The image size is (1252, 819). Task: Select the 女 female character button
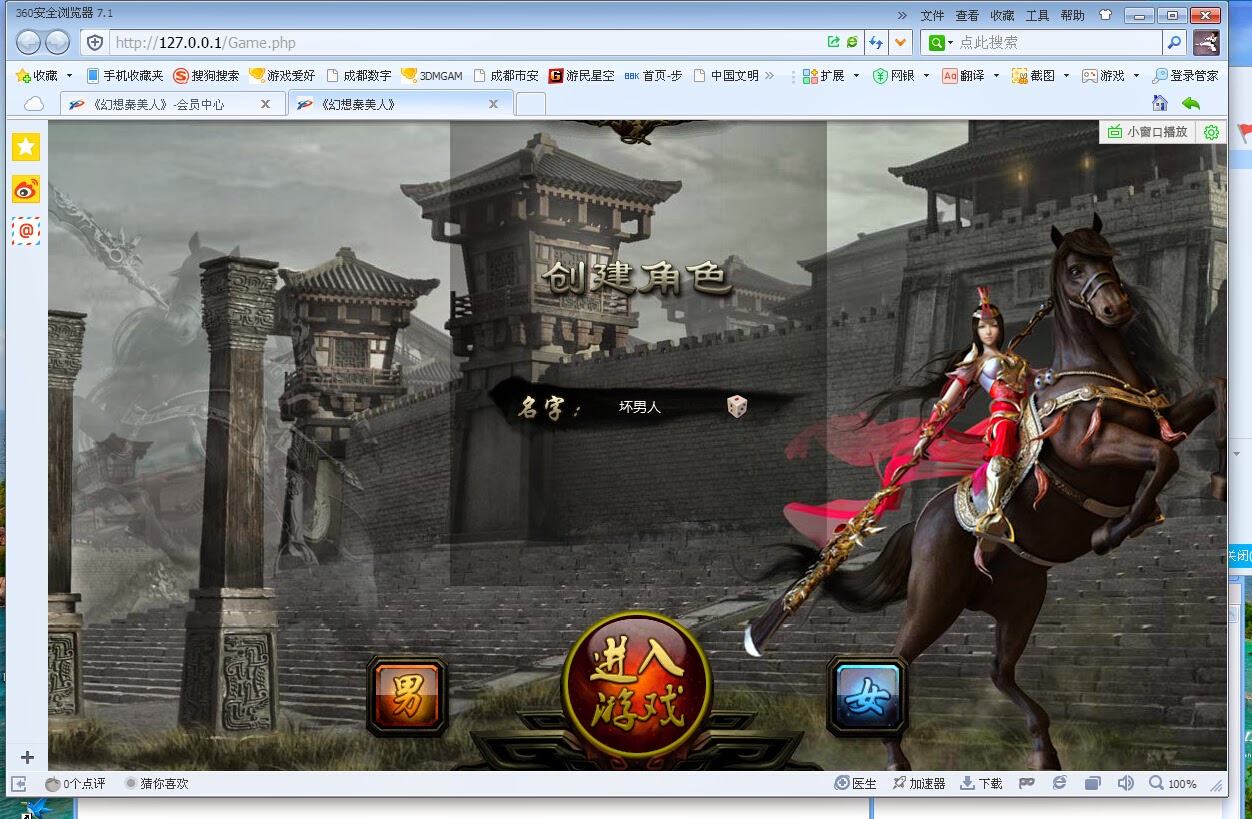click(867, 697)
